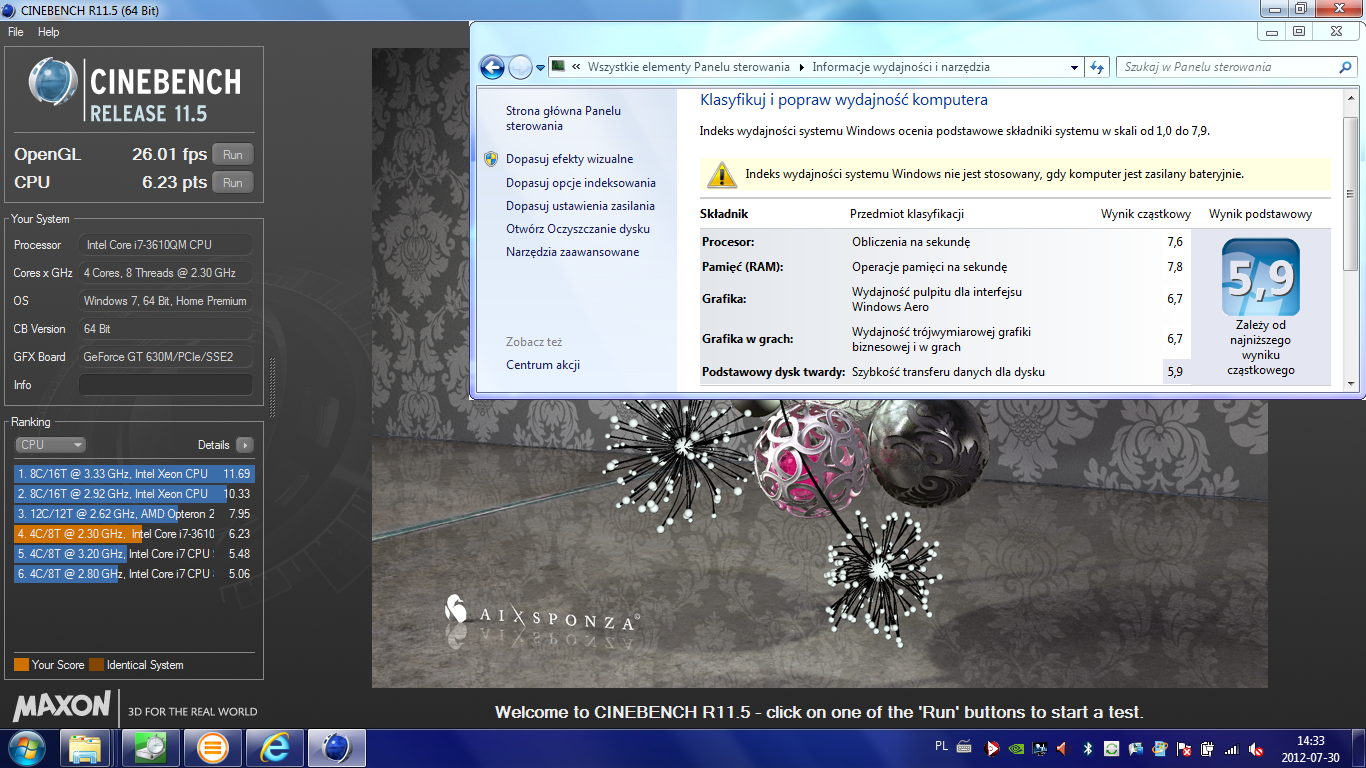
Task: Click the monitor display tray icon
Action: [x=1040, y=748]
